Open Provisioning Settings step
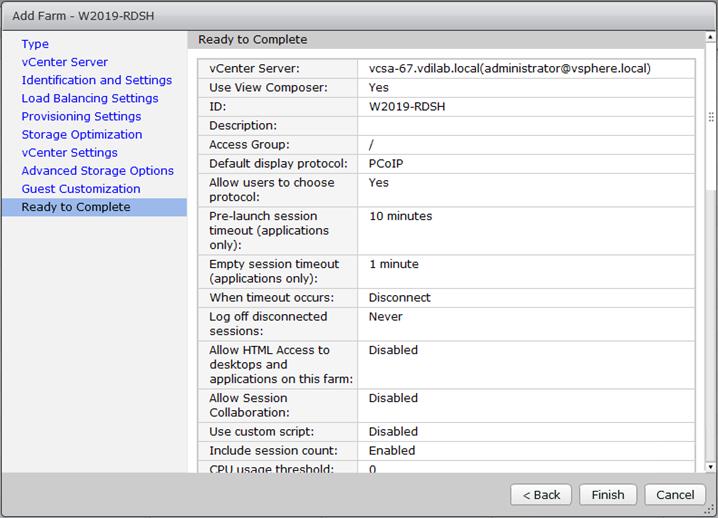The height and width of the screenshot is (518, 718). 81,116
